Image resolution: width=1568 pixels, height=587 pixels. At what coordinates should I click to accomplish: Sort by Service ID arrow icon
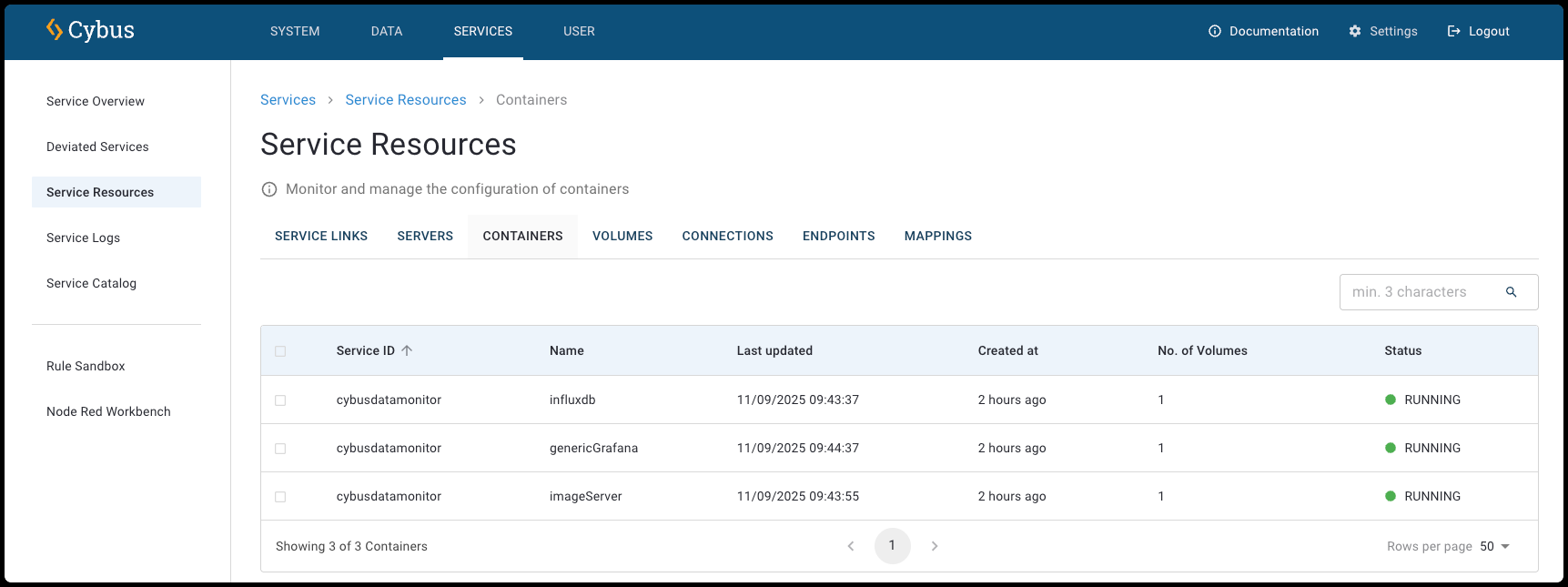point(407,350)
